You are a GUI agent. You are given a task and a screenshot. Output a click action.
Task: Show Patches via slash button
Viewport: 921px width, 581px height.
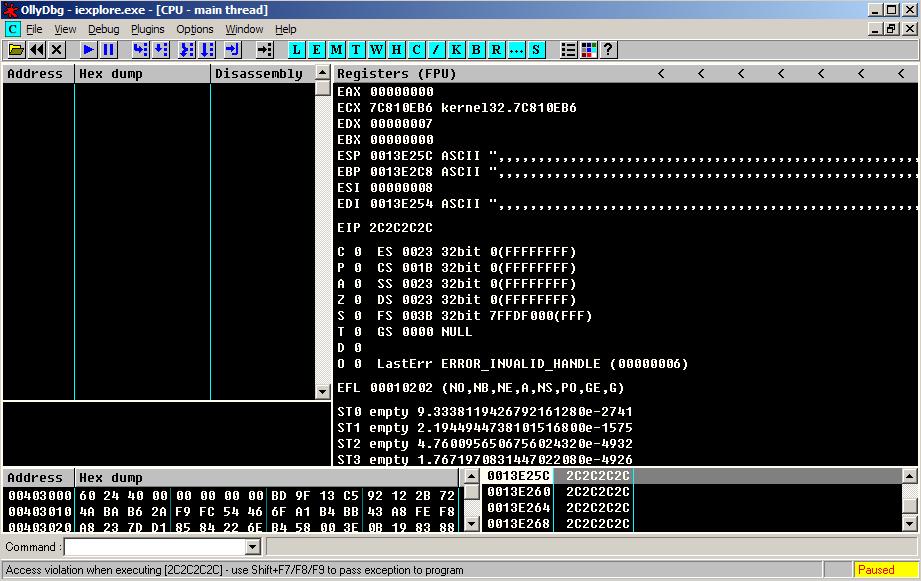click(x=436, y=50)
